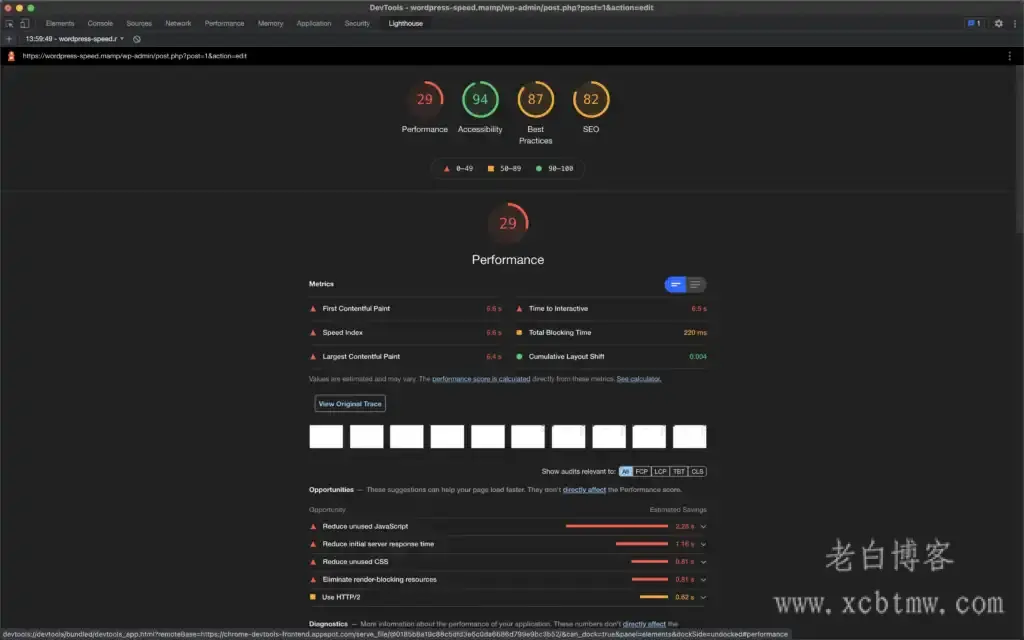
Task: Toggle the device toolbar icon
Action: 24,23
